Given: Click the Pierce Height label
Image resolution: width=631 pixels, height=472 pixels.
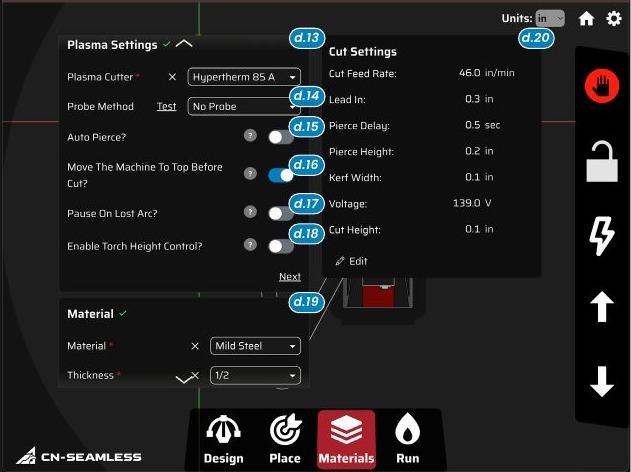Looking at the screenshot, I should 361,152.
